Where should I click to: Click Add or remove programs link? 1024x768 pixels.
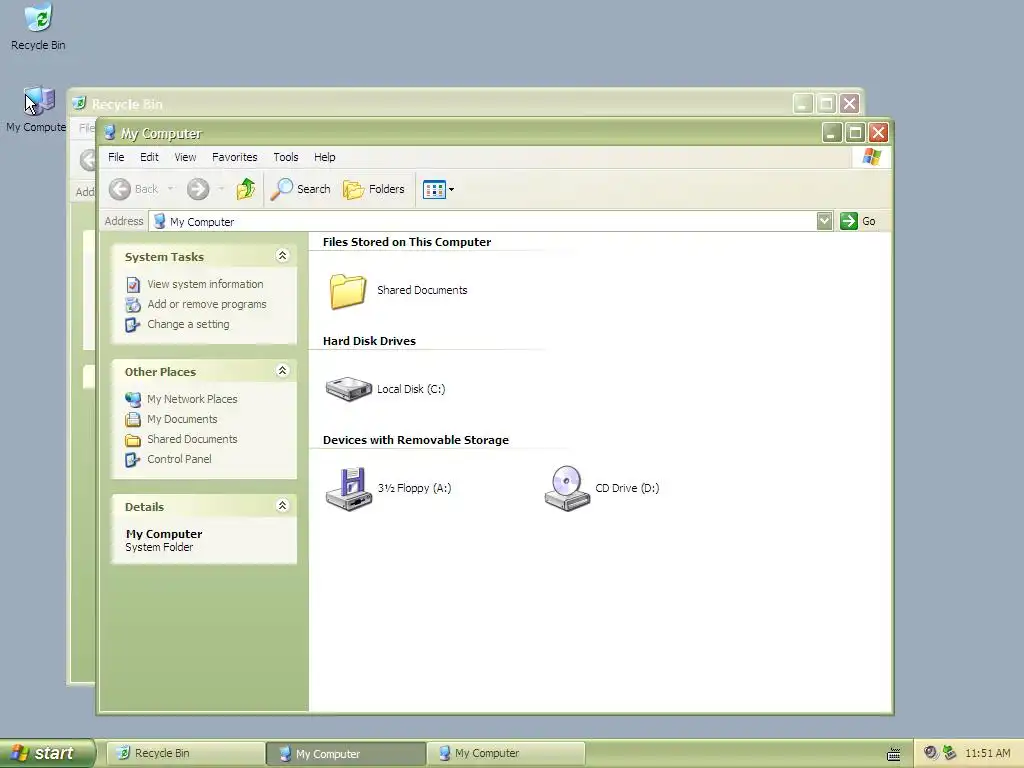point(206,304)
